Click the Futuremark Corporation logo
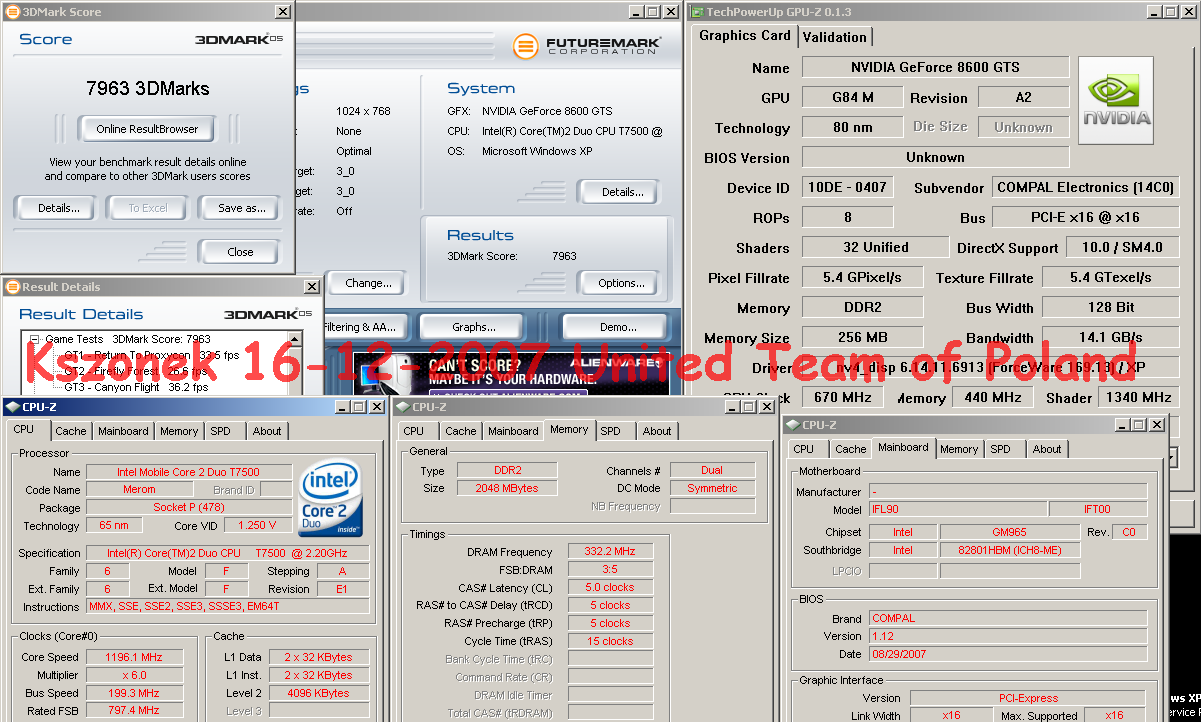 coord(588,45)
